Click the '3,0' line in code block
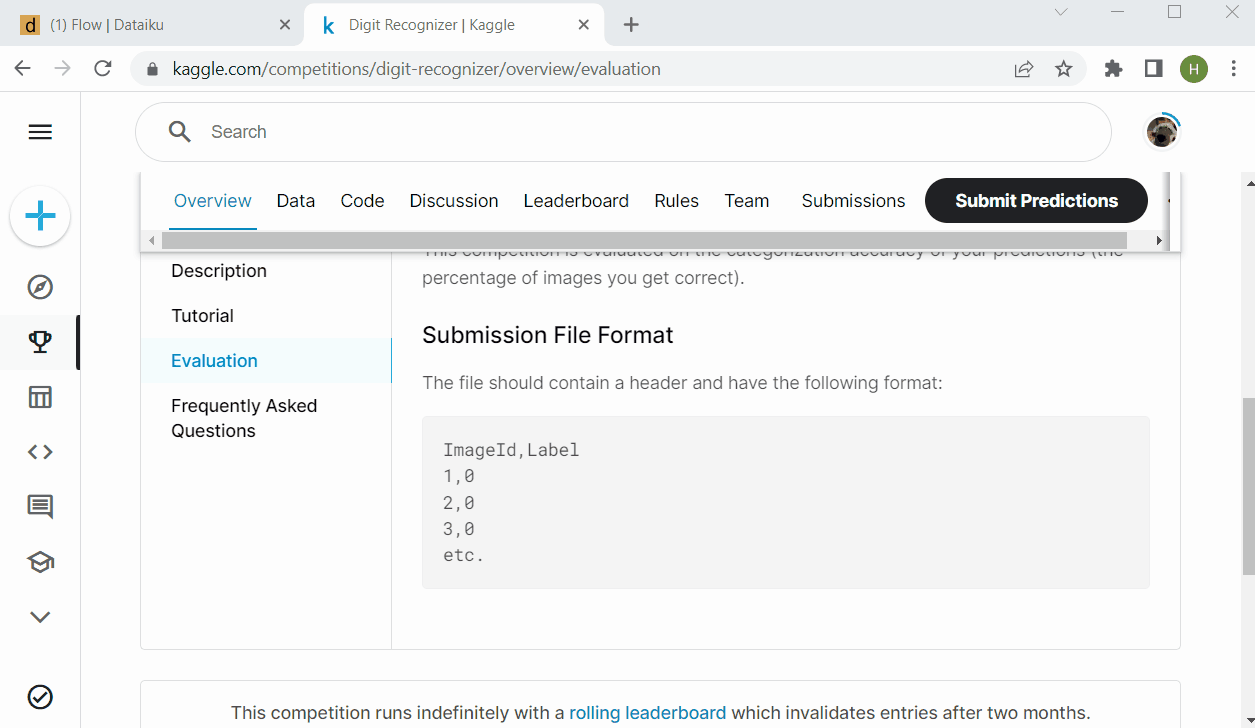Screen dimensions: 1255x728 coord(459,529)
